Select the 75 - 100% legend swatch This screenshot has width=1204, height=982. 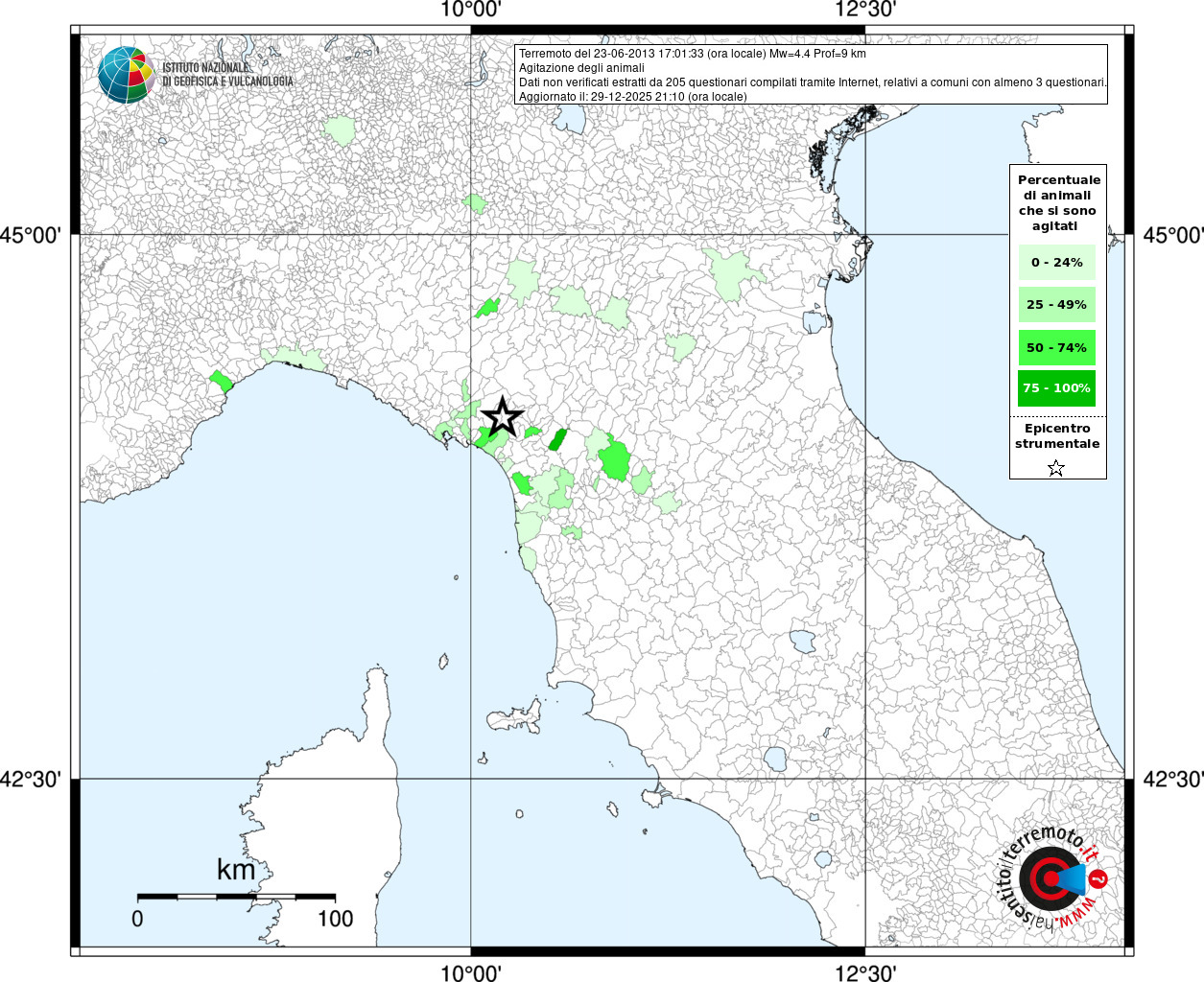click(1056, 388)
